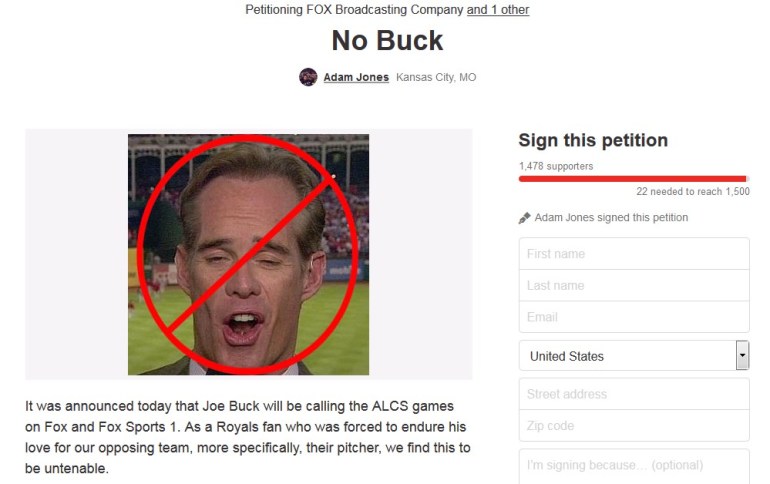
Task: Click the red supporters progress bar
Action: [633, 179]
